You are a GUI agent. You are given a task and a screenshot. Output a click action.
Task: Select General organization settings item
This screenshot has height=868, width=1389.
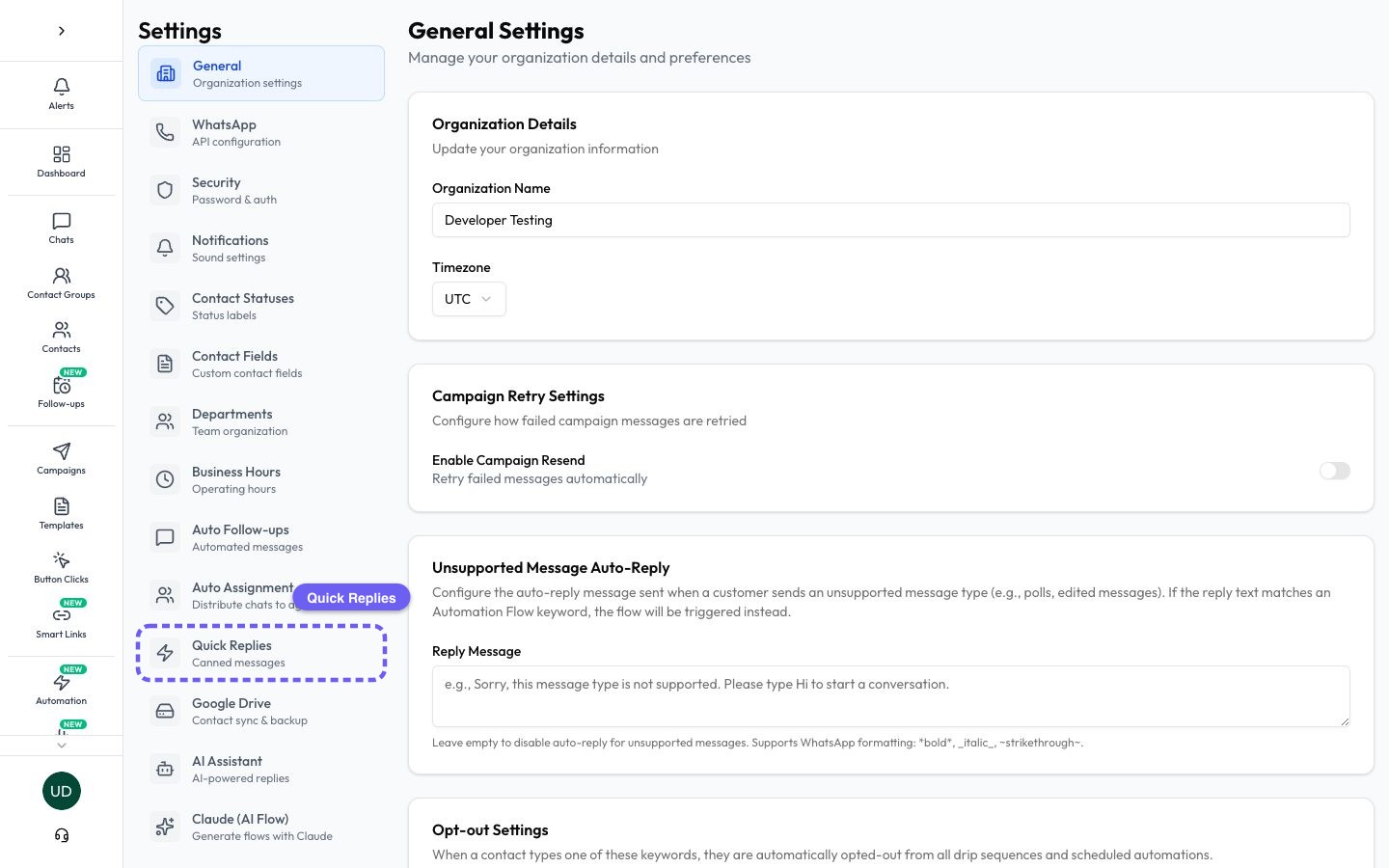tap(261, 73)
